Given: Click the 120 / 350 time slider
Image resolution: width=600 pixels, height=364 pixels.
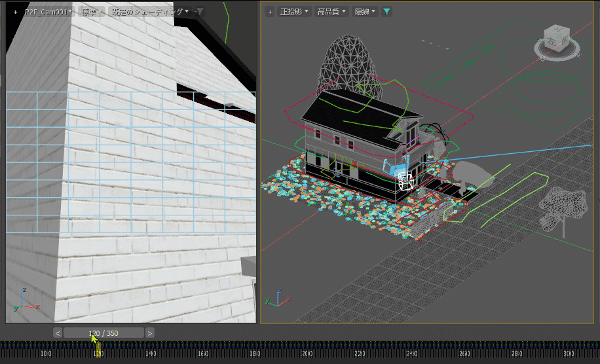Looking at the screenshot, I should pyautogui.click(x=104, y=333).
